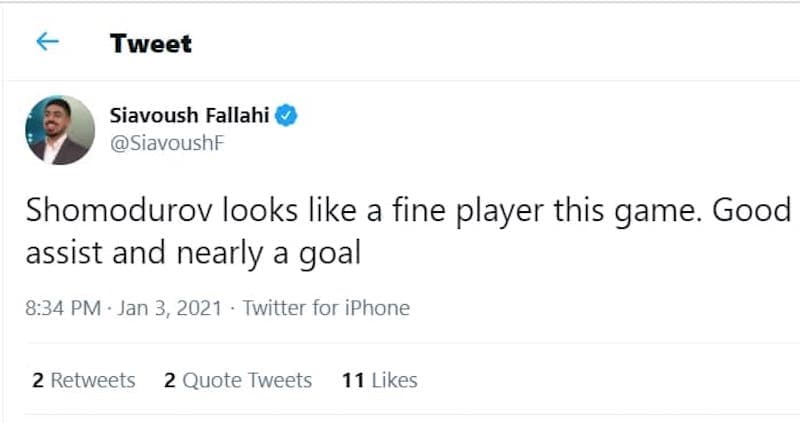800x423 pixels.
Task: Click the @SiavoushF handle
Action: click(167, 143)
